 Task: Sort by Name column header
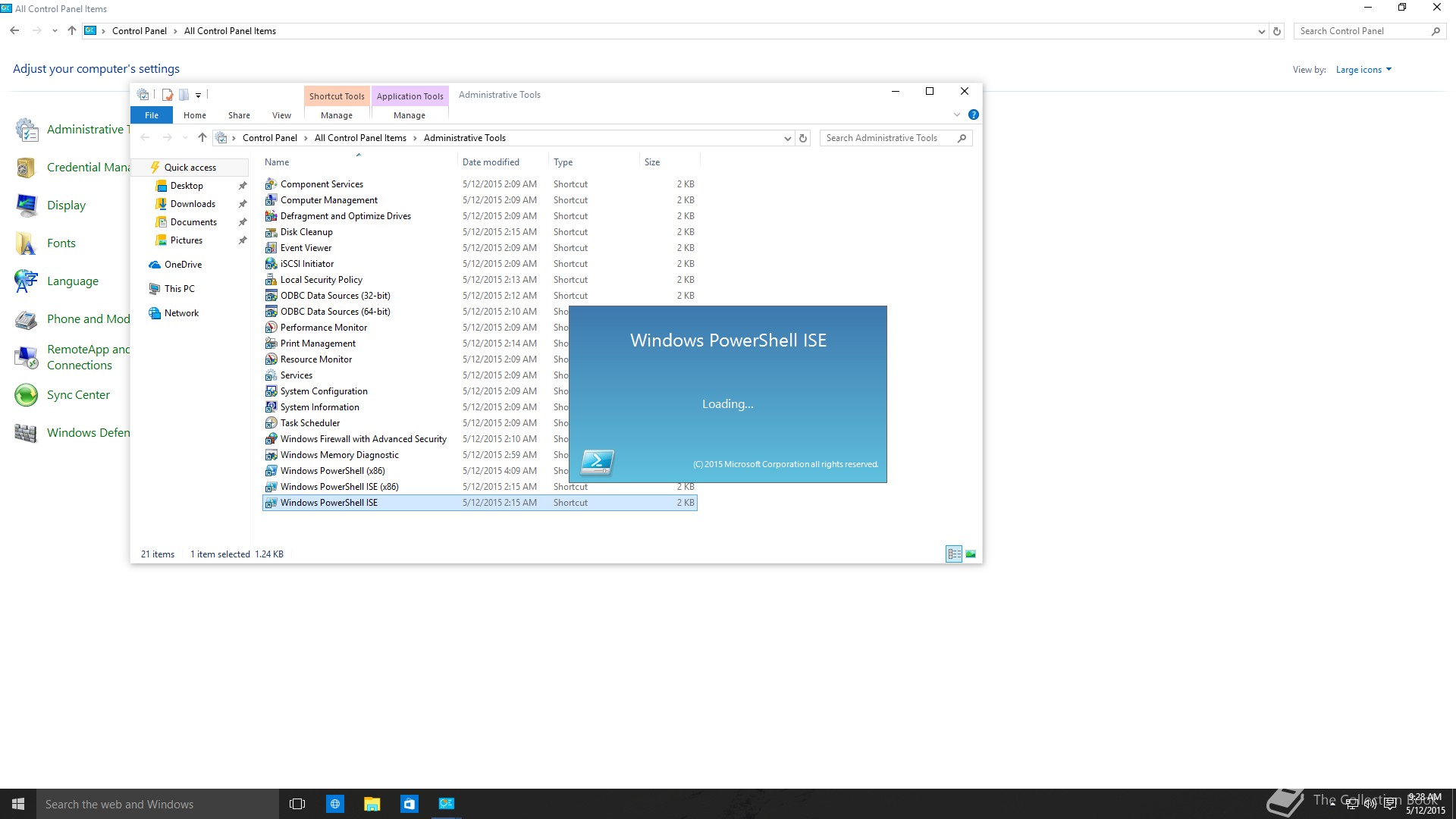[x=358, y=162]
